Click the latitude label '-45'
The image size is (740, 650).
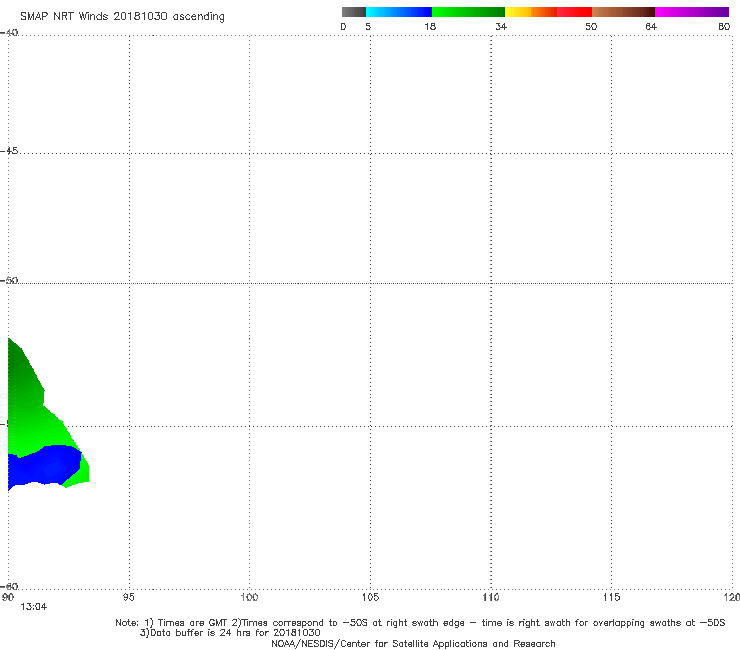9,151
